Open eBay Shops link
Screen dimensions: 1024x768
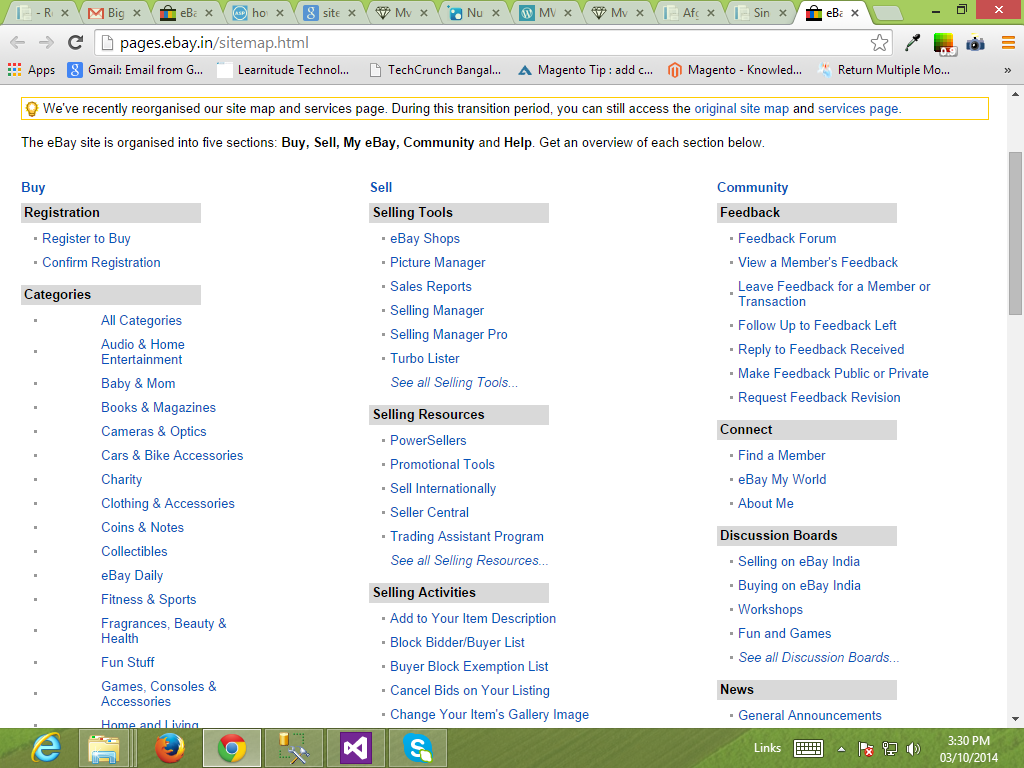point(424,238)
